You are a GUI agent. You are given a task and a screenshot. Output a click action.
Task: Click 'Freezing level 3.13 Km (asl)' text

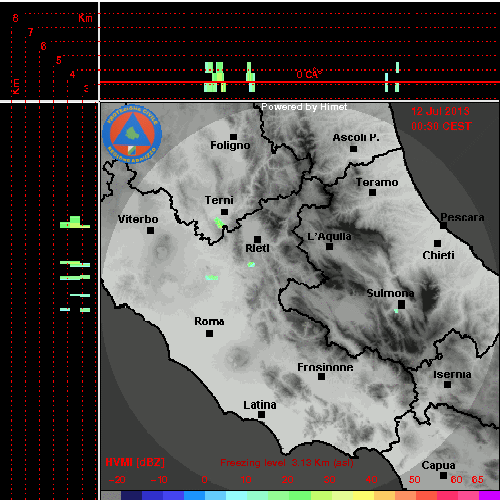pos(287,463)
